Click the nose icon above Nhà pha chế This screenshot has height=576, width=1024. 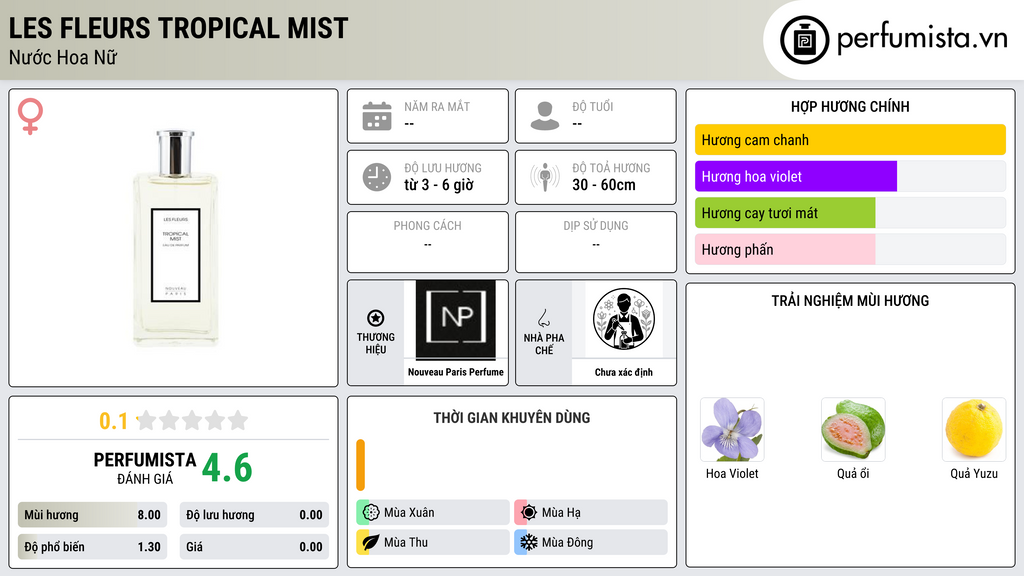[543, 318]
